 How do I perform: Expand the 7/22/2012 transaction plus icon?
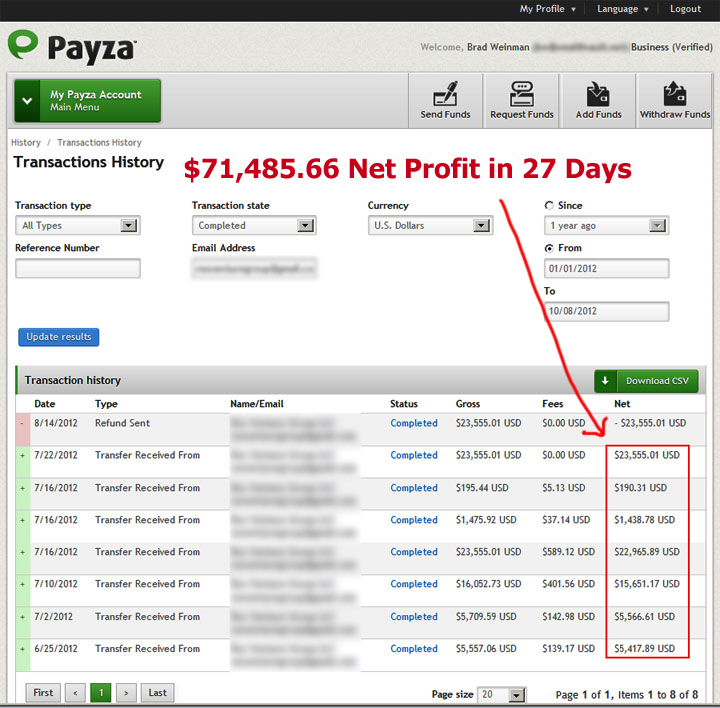point(22,455)
